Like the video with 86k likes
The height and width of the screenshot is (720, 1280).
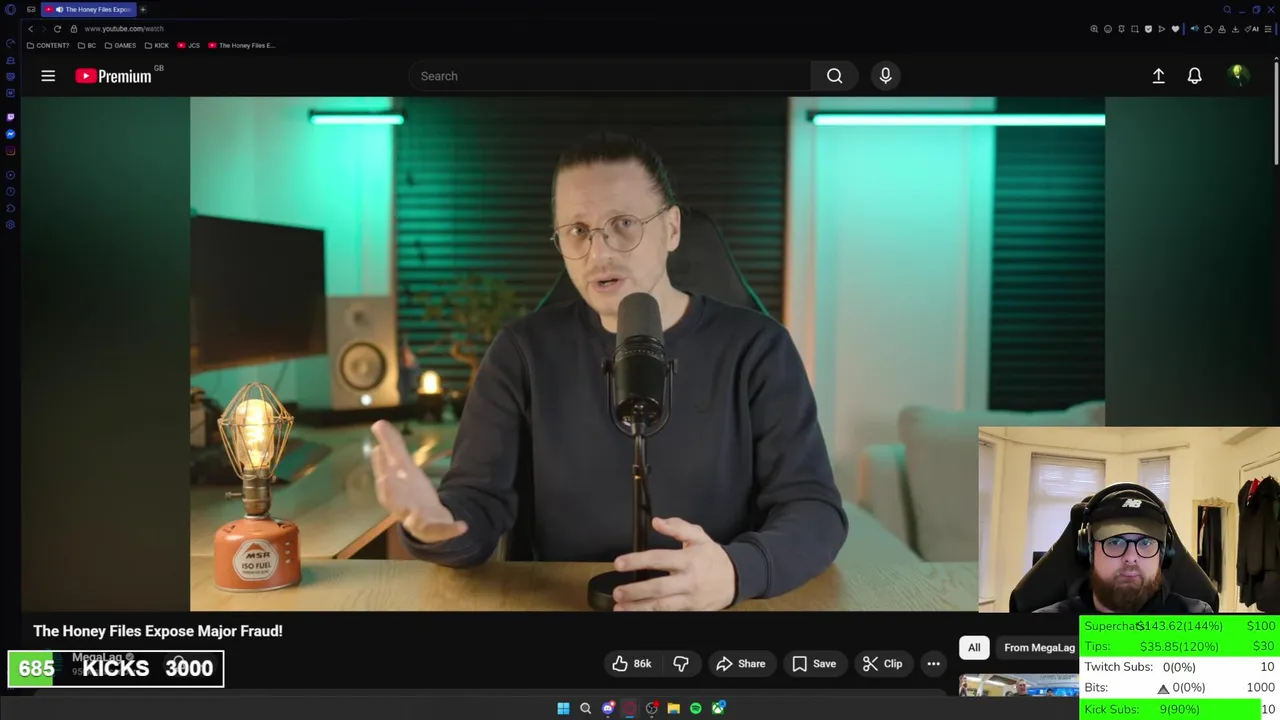pyautogui.click(x=632, y=664)
